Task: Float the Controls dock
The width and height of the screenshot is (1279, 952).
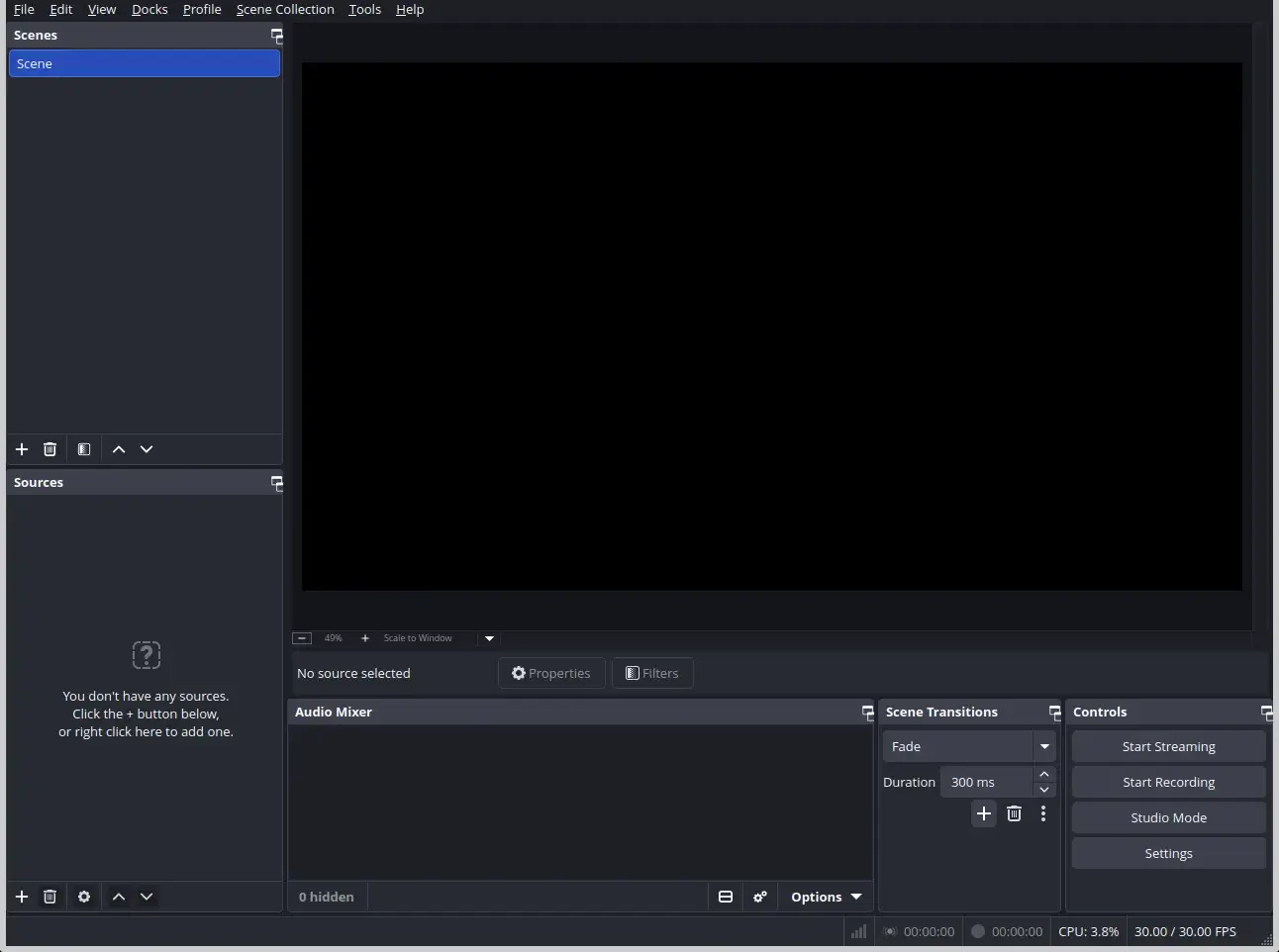Action: click(x=1266, y=713)
